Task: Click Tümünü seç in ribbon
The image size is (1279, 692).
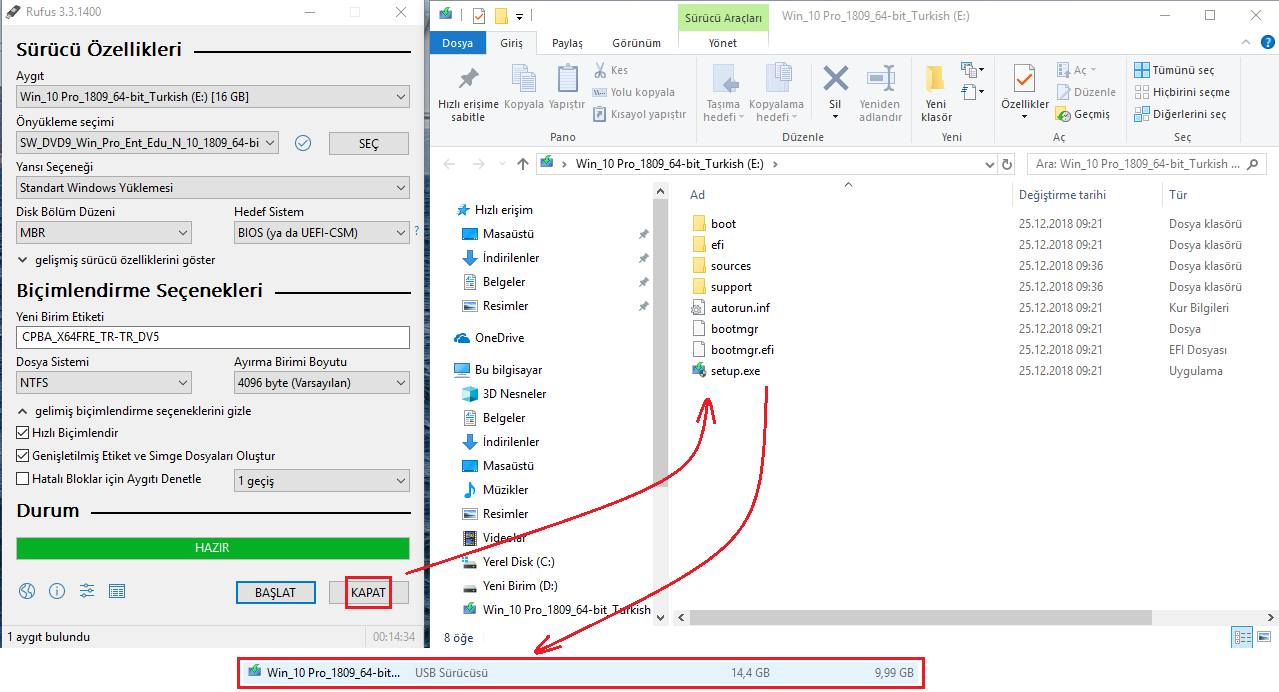Action: (1175, 70)
